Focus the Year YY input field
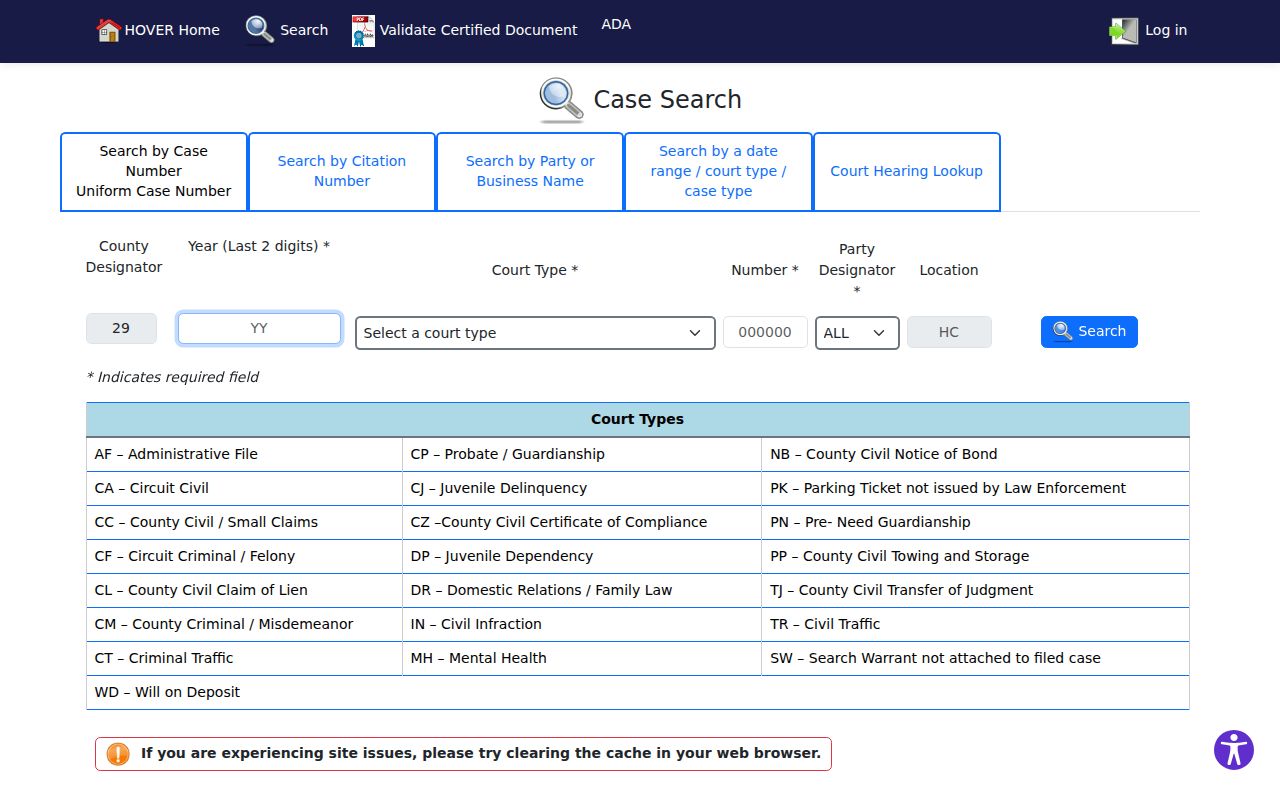This screenshot has width=1280, height=800. (259, 328)
